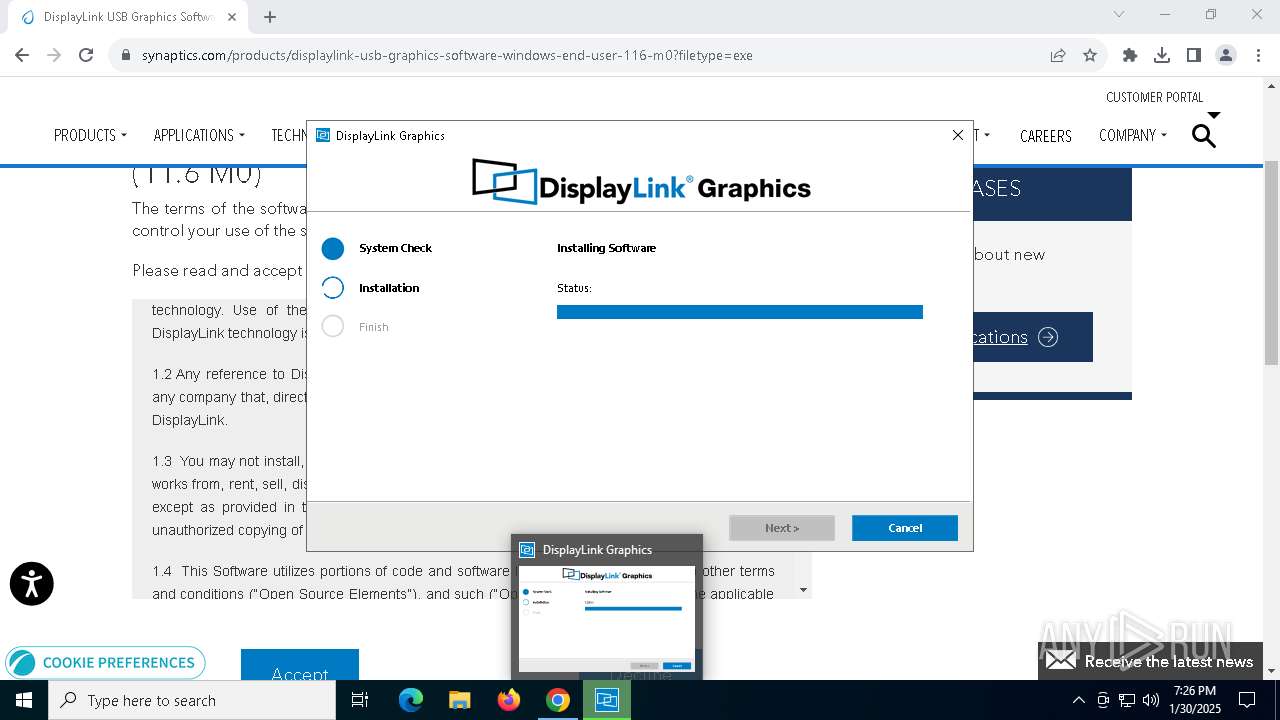Click the envelope icon on news banner
Image resolution: width=1280 pixels, height=720 pixels.
pyautogui.click(x=1061, y=660)
